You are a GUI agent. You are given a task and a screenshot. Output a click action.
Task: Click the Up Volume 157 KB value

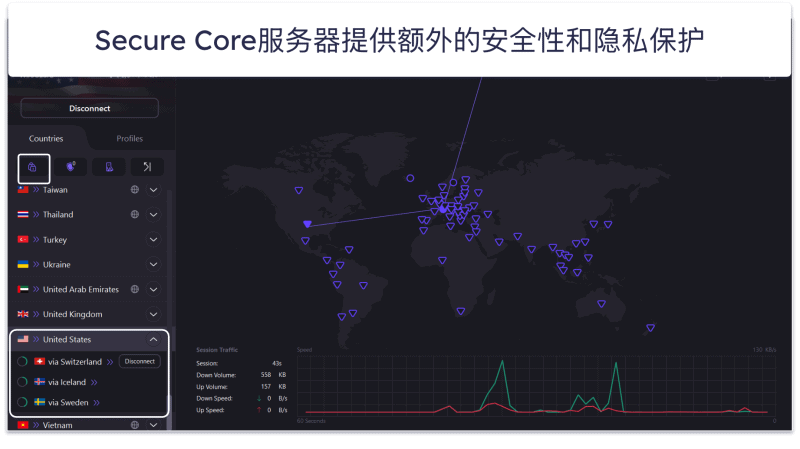click(x=273, y=386)
